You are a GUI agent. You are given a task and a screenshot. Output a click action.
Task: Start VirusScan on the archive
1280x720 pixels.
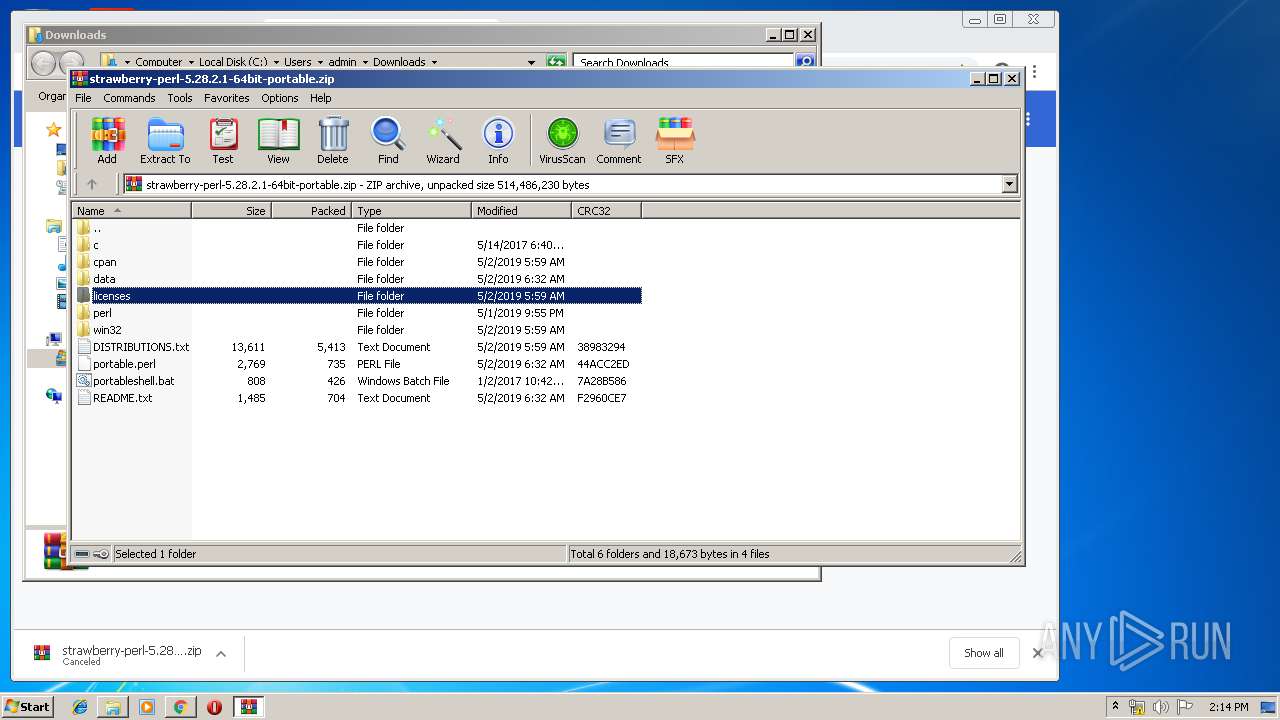pos(562,140)
